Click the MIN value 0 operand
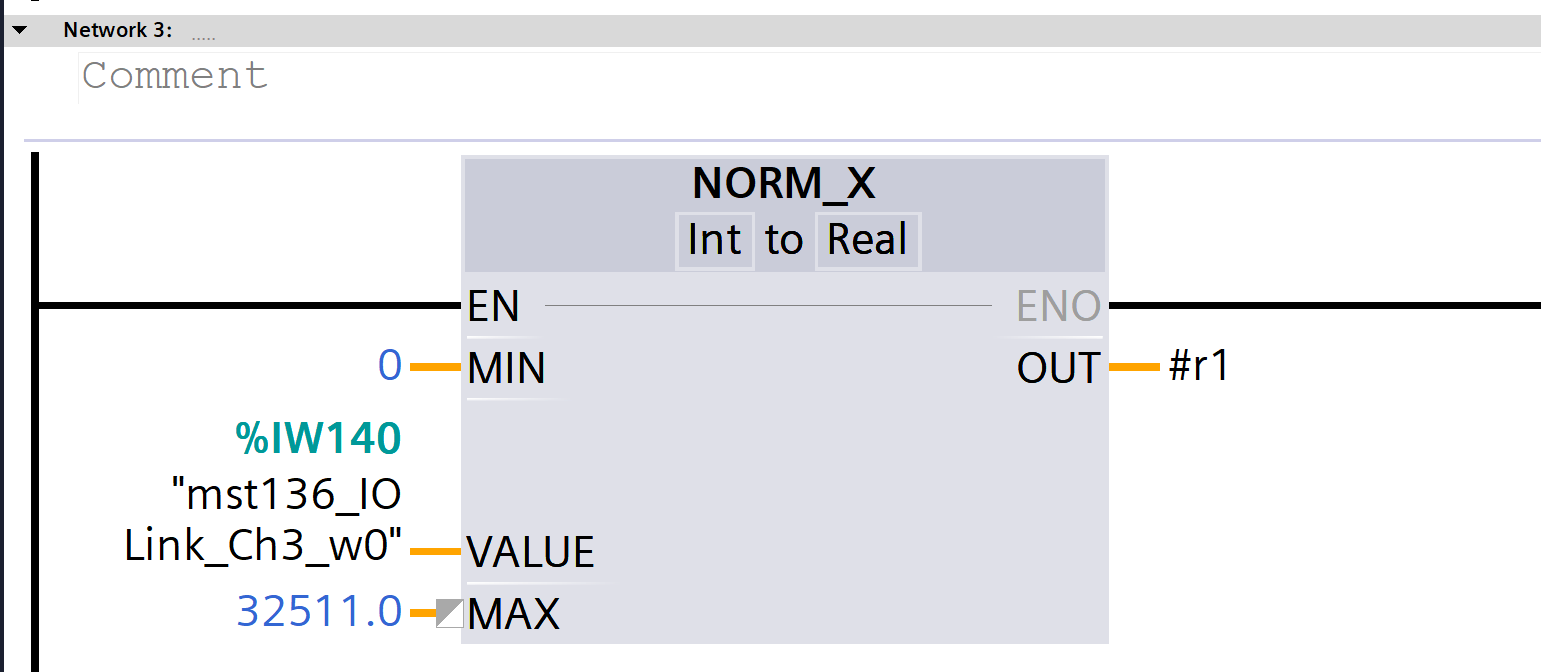The width and height of the screenshot is (1541, 672). click(x=390, y=367)
